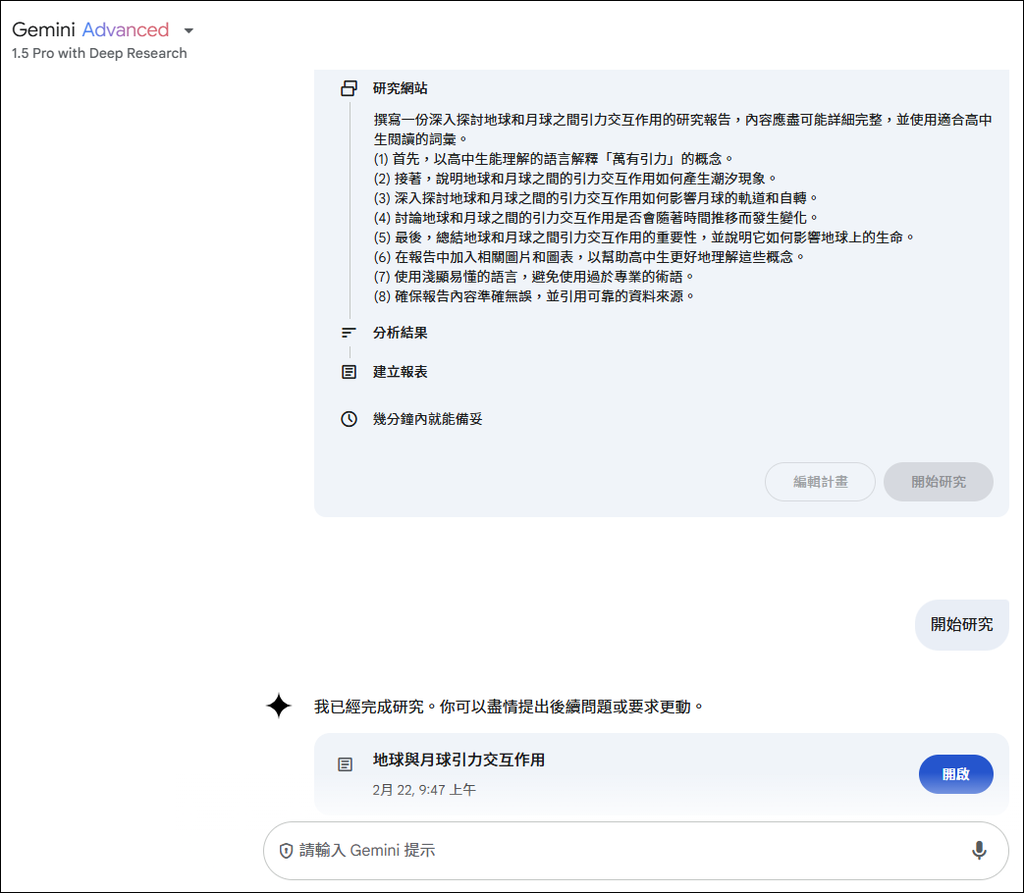This screenshot has width=1024, height=893.
Task: Click the timestamp 2月 22, 9:47 上午
Action: 424,790
